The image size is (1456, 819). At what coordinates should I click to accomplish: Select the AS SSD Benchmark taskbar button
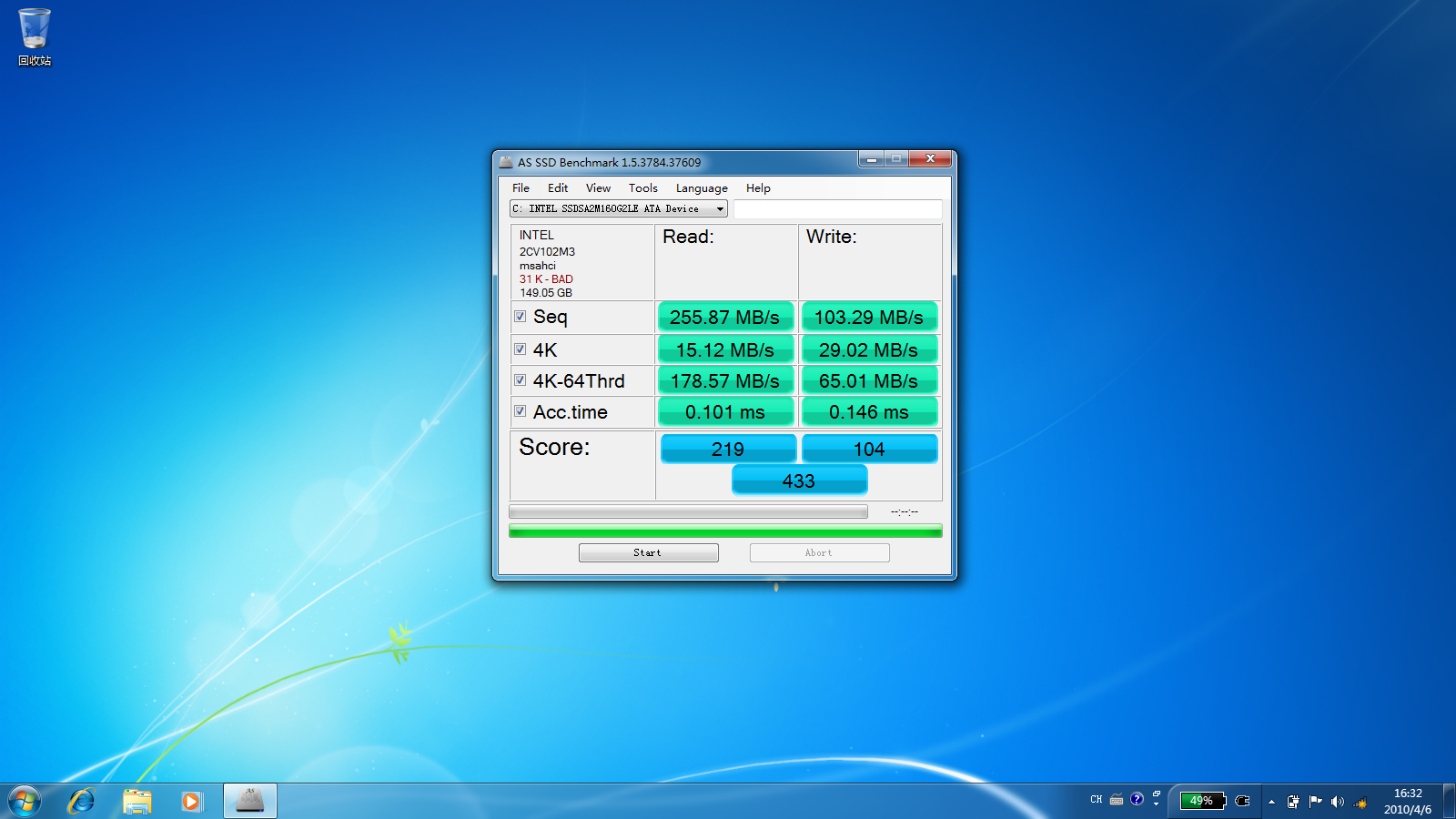(250, 802)
